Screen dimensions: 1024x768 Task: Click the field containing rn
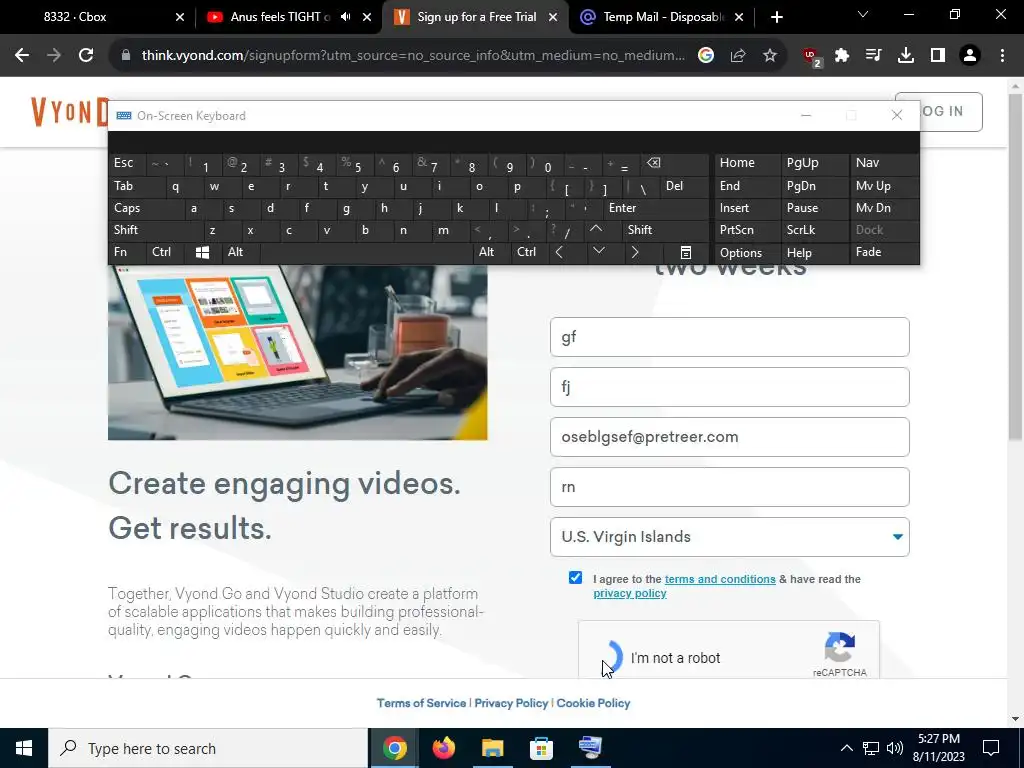coord(729,487)
